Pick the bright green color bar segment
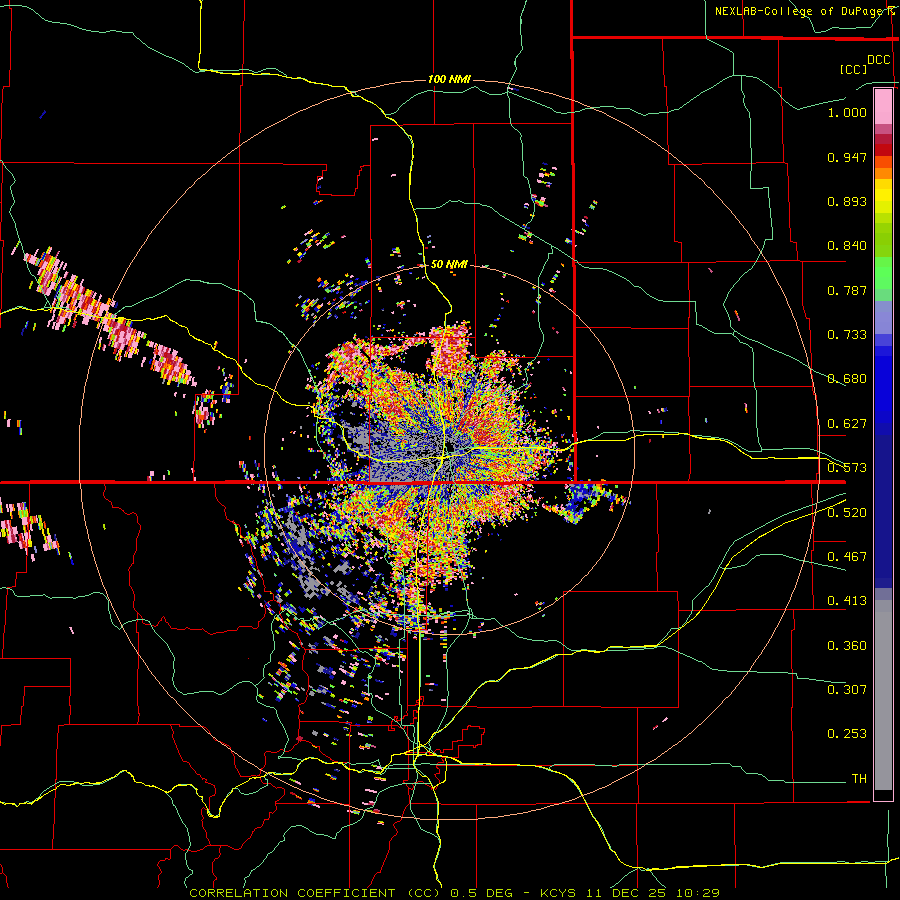The height and width of the screenshot is (900, 900). pos(883,273)
